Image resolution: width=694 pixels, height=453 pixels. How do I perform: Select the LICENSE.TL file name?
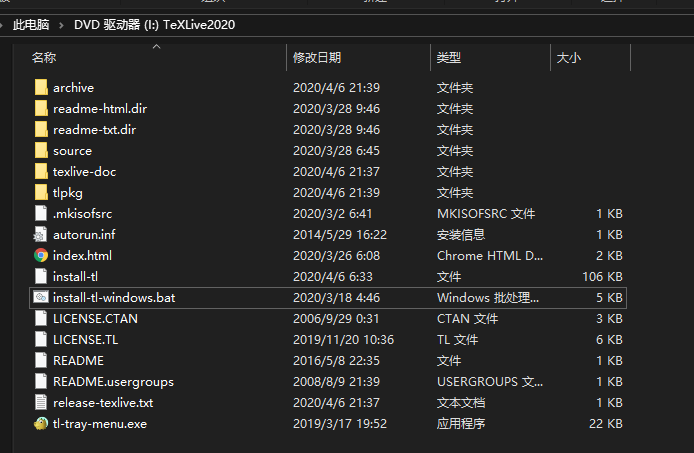coord(85,340)
